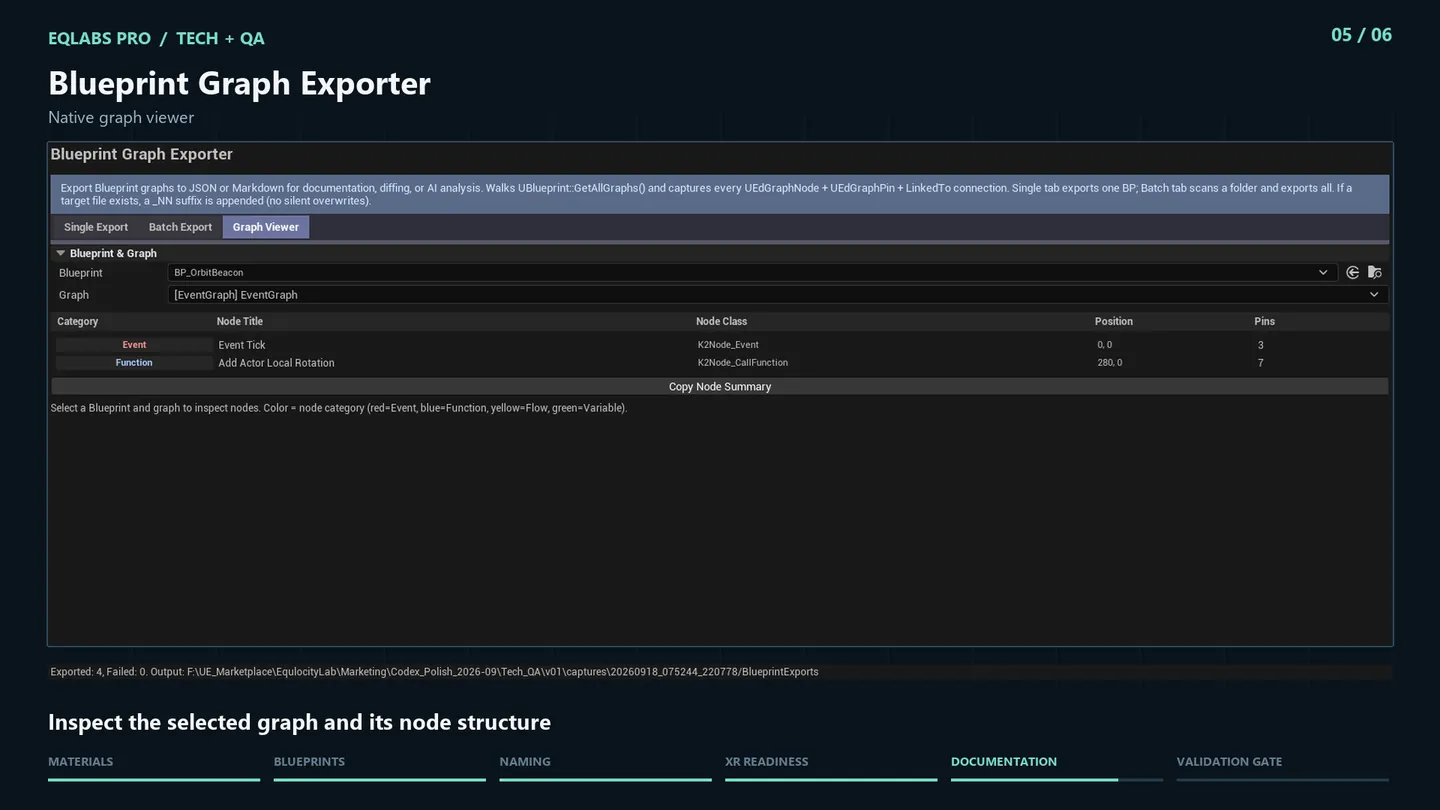Click the K2Node_CallFunction class cell
The image size is (1440, 810).
(x=743, y=363)
